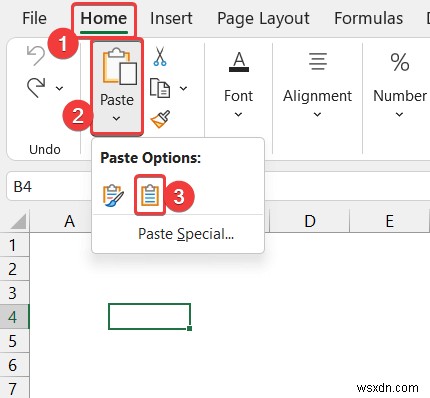Open Paste Special dialog
430x398 pixels.
point(186,234)
